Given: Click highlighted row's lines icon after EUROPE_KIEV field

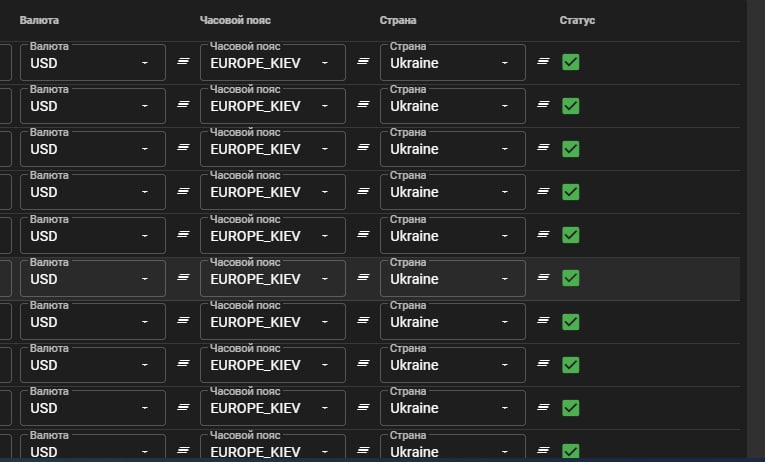Looking at the screenshot, I should pyautogui.click(x=363, y=278).
